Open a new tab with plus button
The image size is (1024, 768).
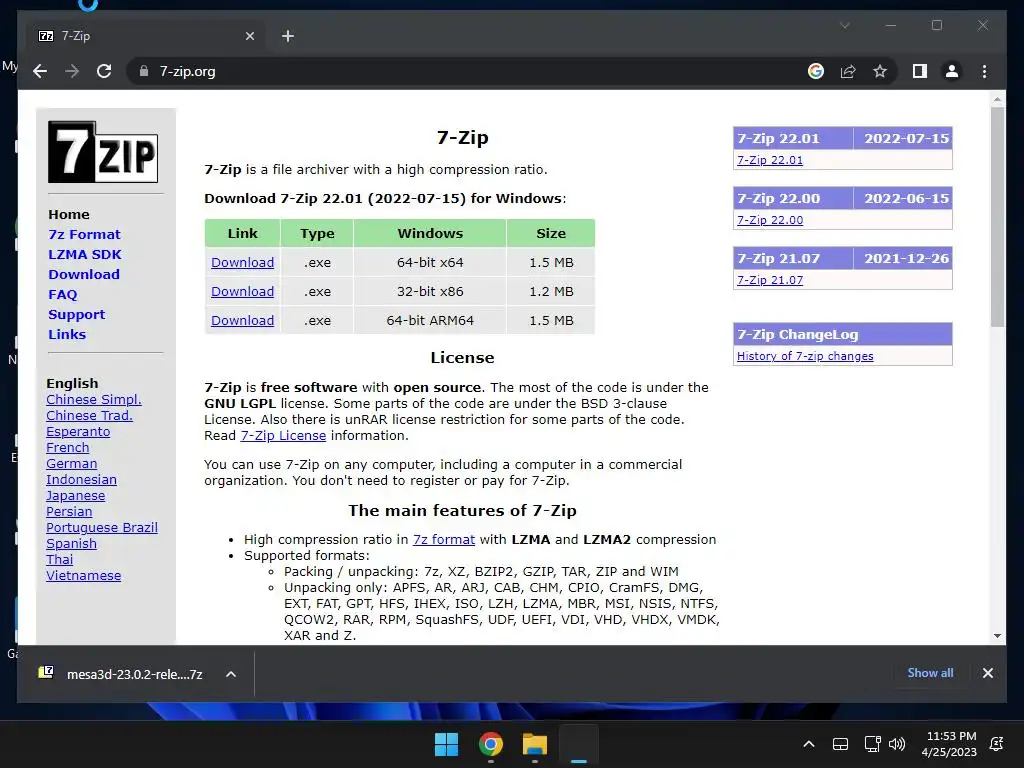(x=288, y=36)
